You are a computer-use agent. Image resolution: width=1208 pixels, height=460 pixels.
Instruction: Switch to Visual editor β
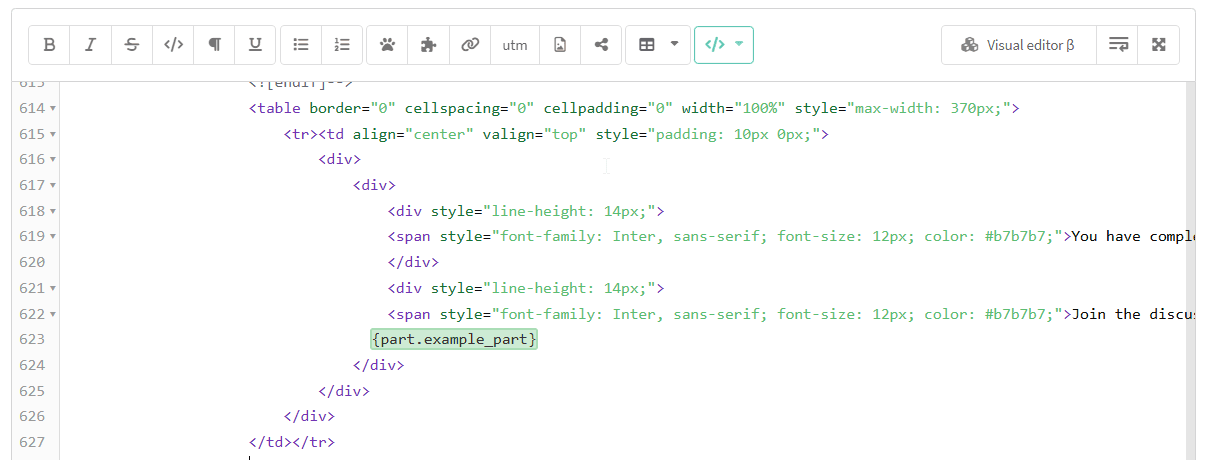pos(1019,45)
